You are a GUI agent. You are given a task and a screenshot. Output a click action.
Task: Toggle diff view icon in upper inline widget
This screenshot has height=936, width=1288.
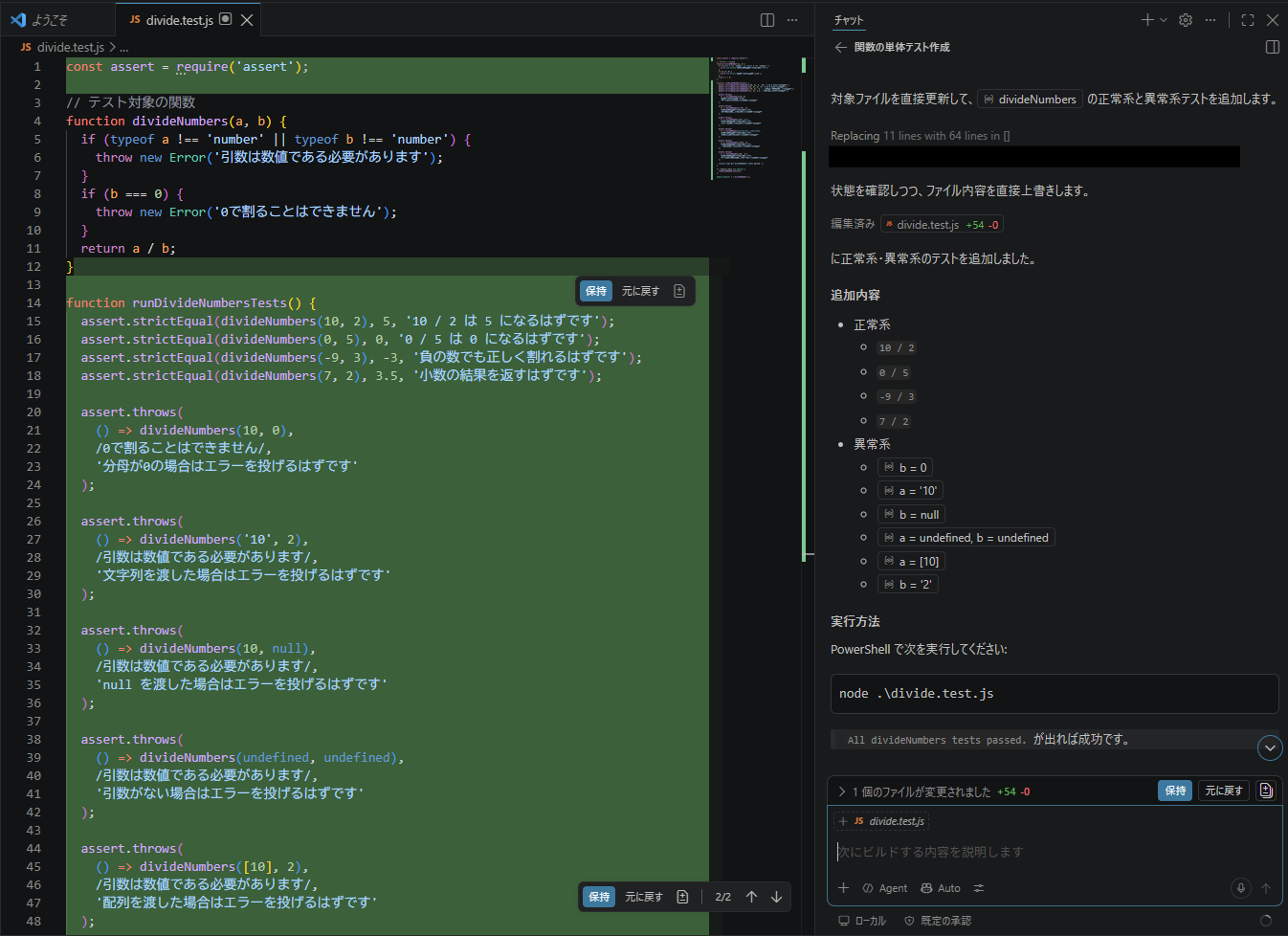679,291
